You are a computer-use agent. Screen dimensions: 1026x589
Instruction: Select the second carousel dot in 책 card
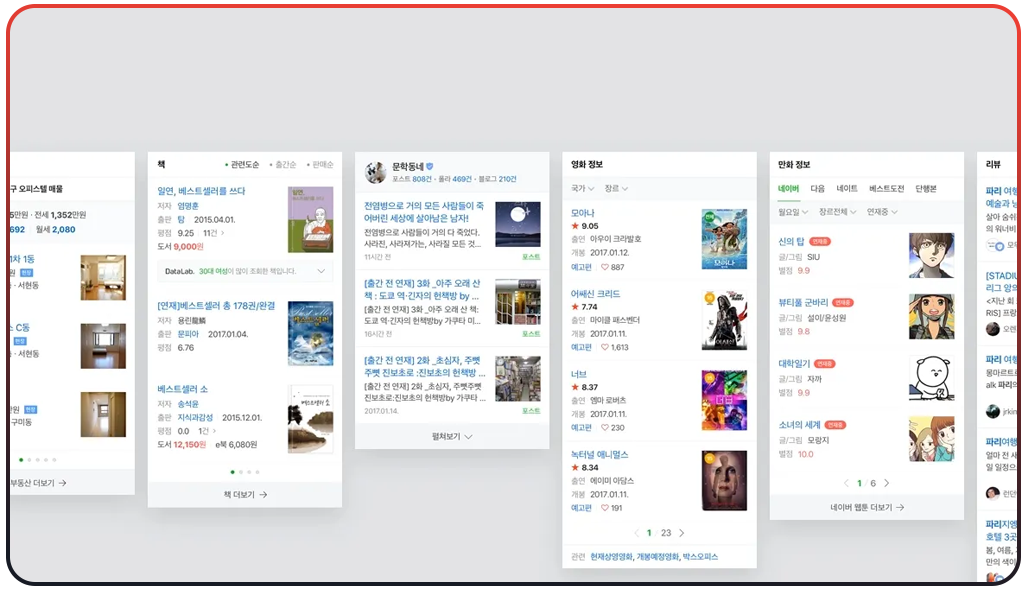point(240,472)
